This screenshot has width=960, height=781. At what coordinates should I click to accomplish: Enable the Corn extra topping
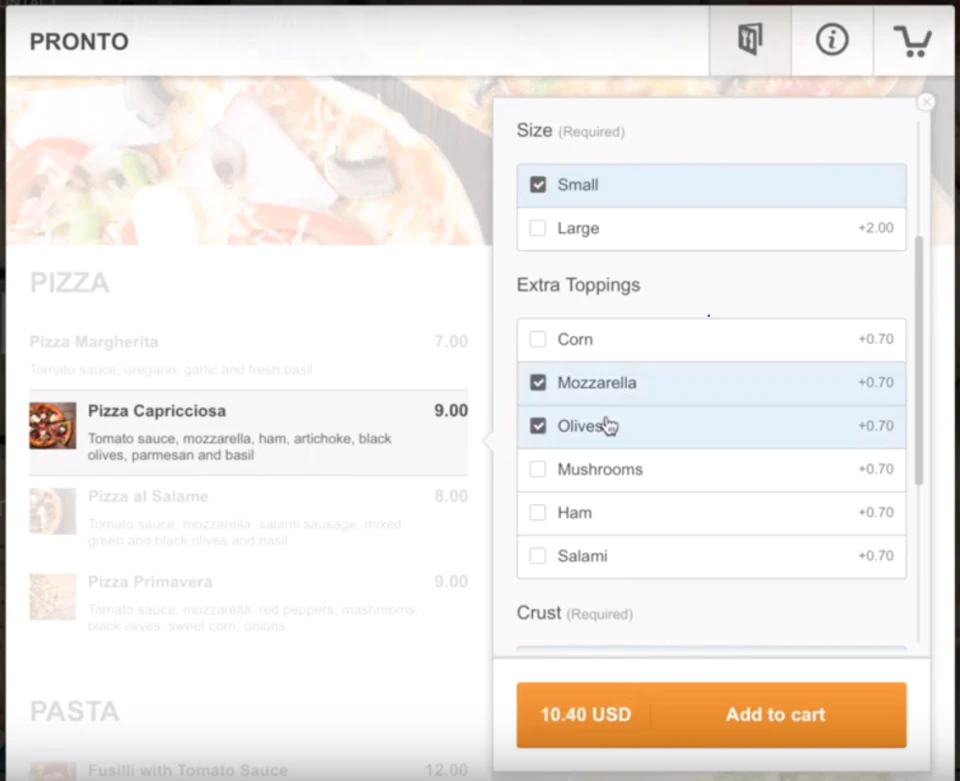(537, 339)
